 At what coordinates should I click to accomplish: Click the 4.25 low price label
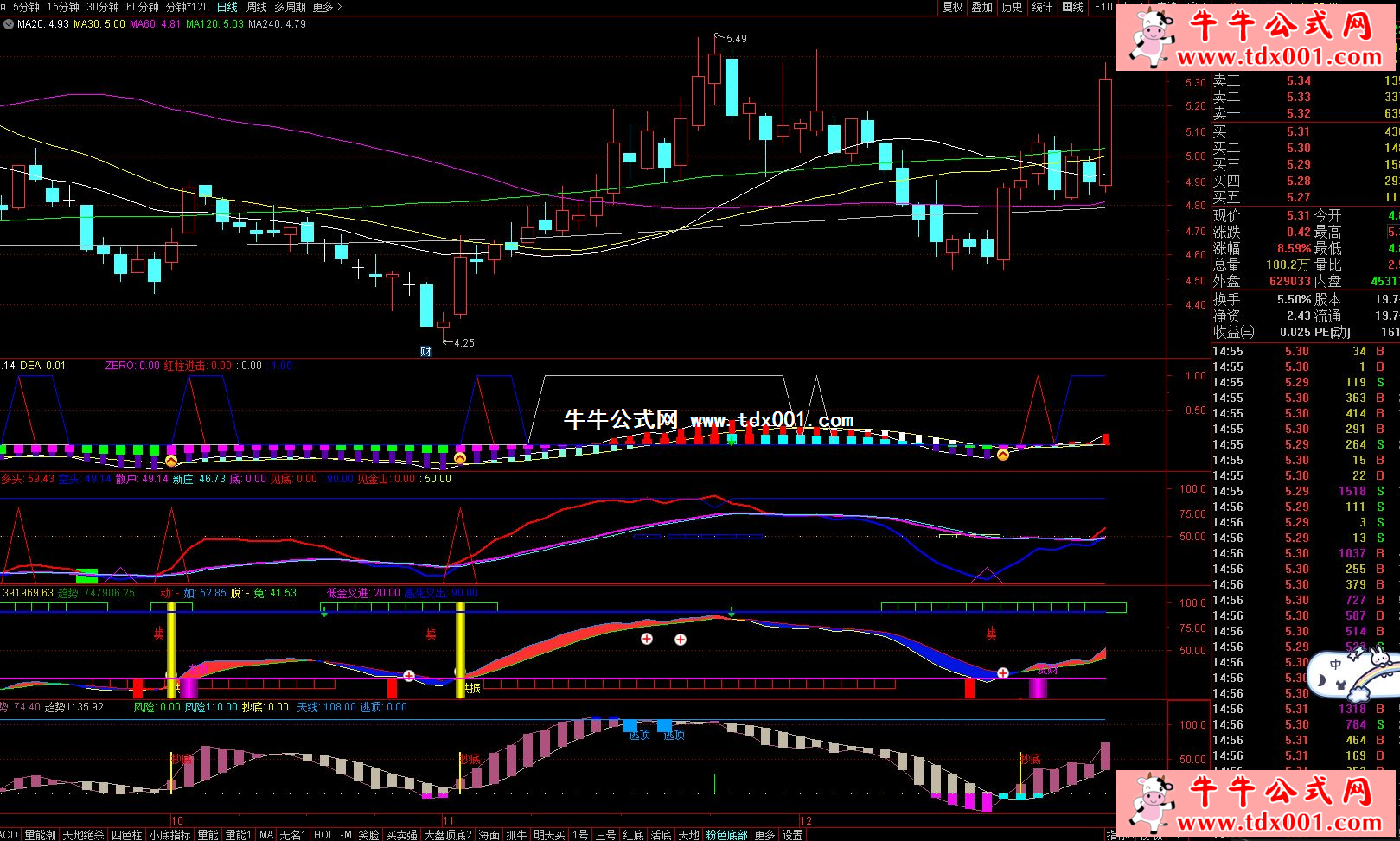coord(463,343)
